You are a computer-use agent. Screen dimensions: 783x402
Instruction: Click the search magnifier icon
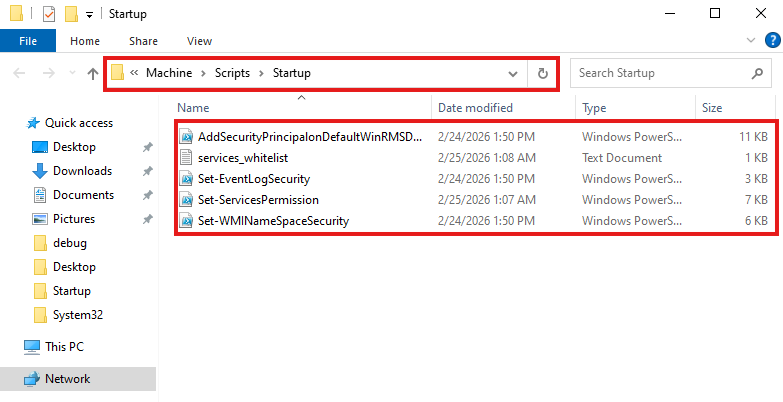coord(757,73)
